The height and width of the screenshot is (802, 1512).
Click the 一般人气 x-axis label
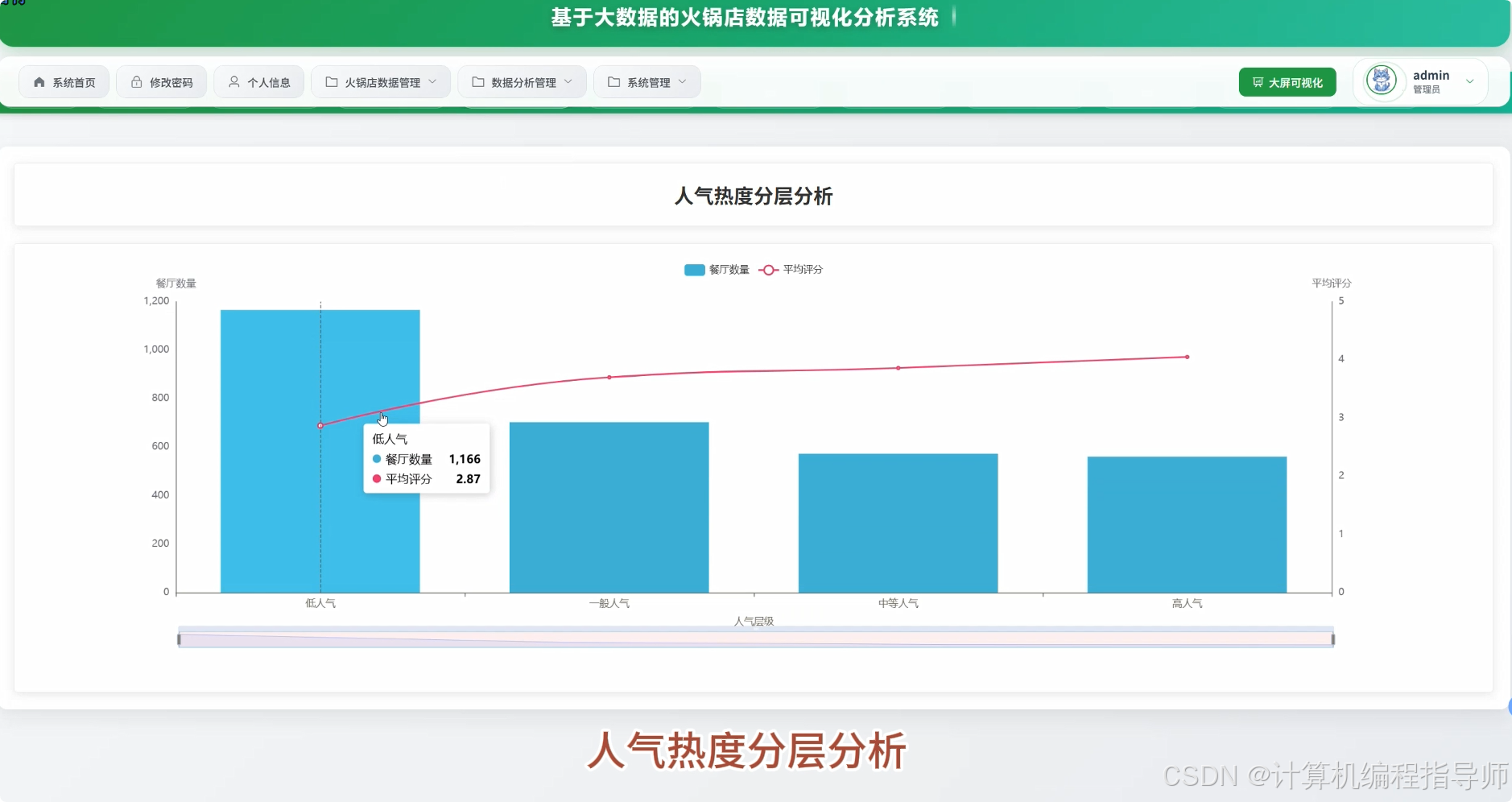pyautogui.click(x=609, y=603)
